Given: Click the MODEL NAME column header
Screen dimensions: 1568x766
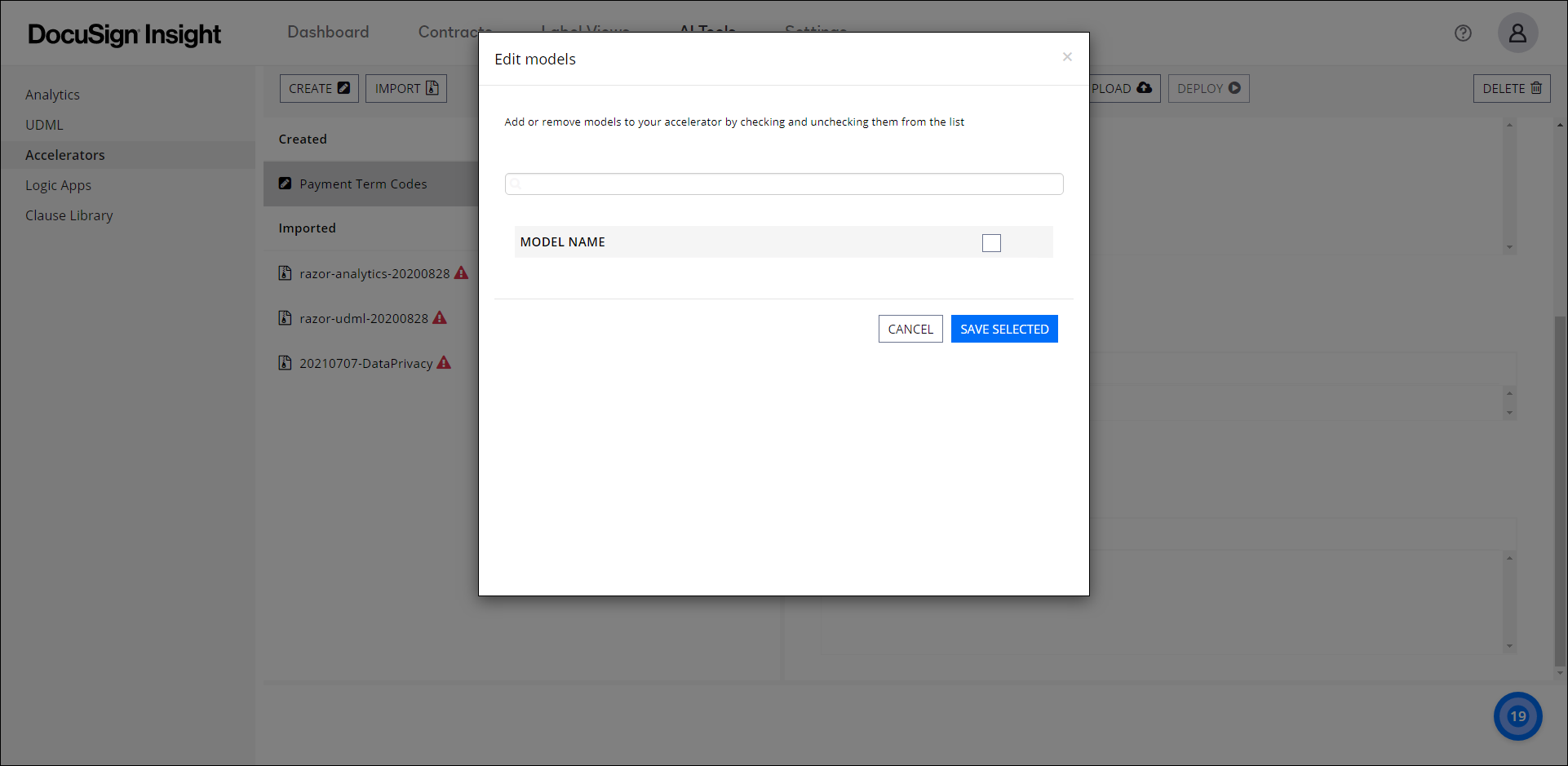Looking at the screenshot, I should pyautogui.click(x=562, y=242).
